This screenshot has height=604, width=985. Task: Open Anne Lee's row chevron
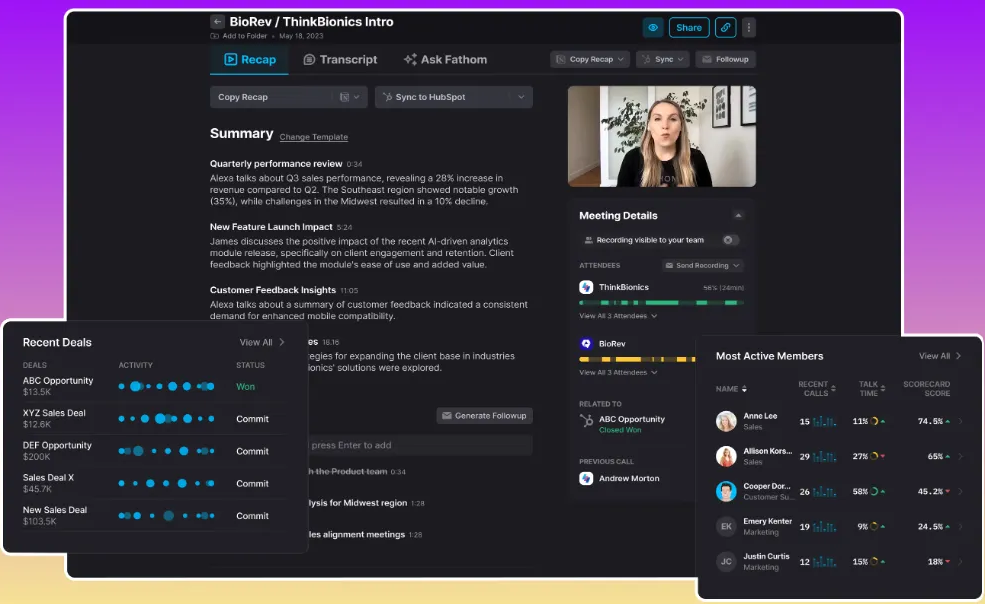pos(960,421)
